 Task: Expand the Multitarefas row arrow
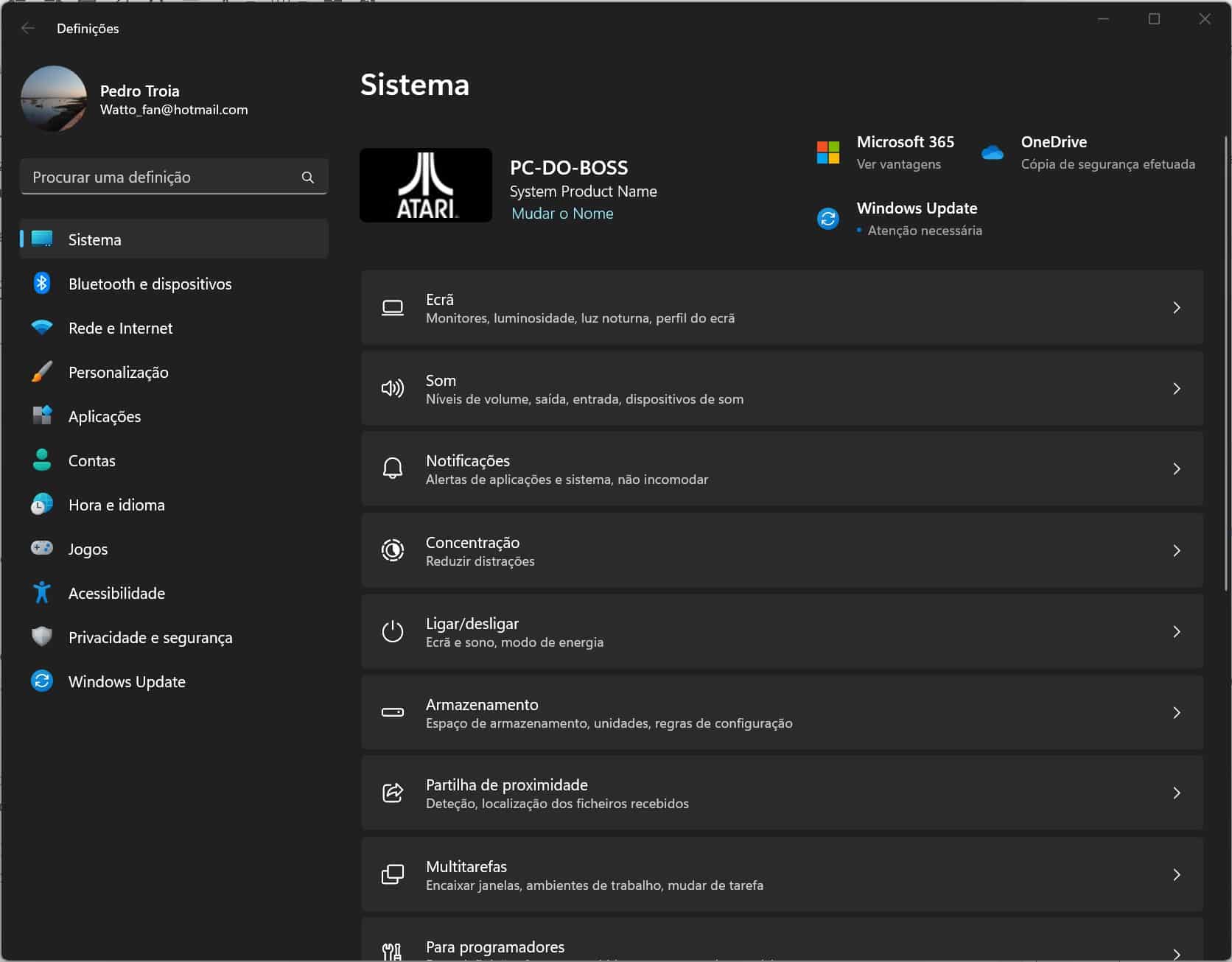tap(1176, 875)
